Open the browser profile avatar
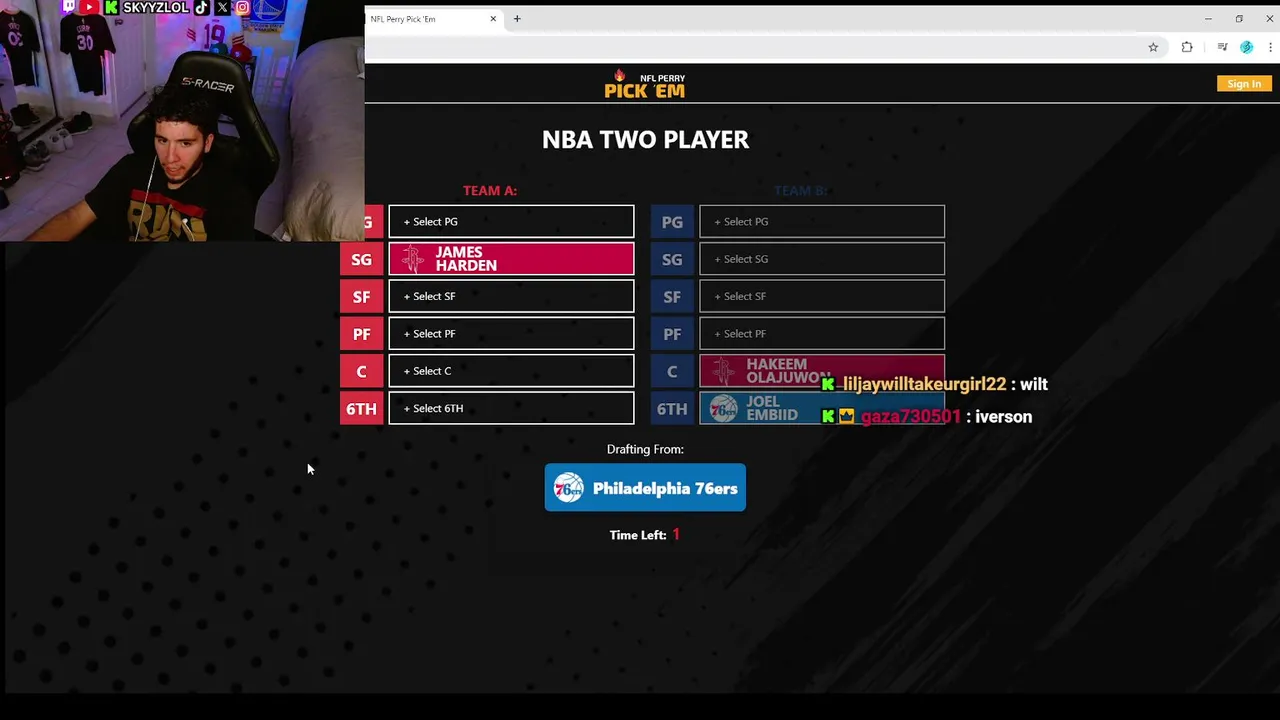This screenshot has width=1280, height=720. (x=1246, y=47)
